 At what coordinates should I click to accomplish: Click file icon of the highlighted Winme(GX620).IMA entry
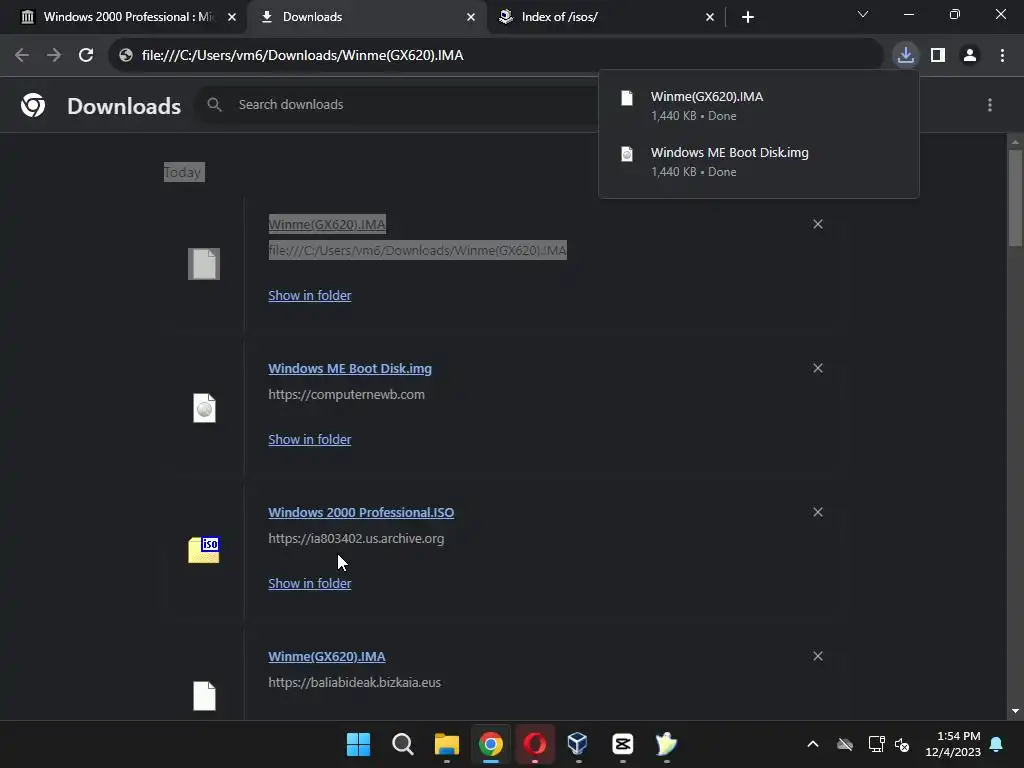pos(204,264)
